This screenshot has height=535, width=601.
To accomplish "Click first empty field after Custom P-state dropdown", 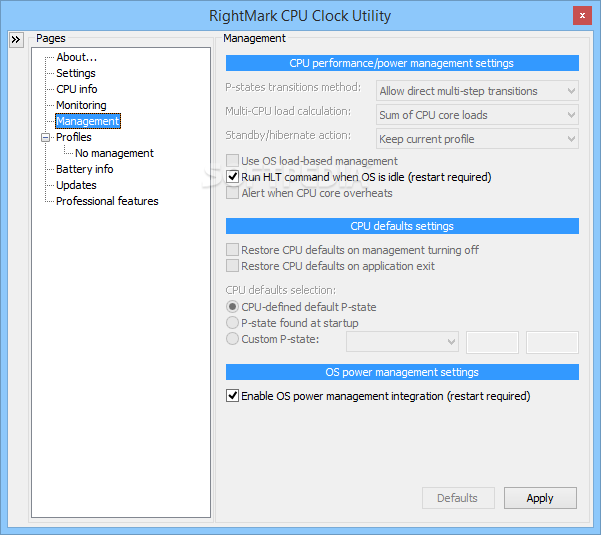I will [492, 342].
